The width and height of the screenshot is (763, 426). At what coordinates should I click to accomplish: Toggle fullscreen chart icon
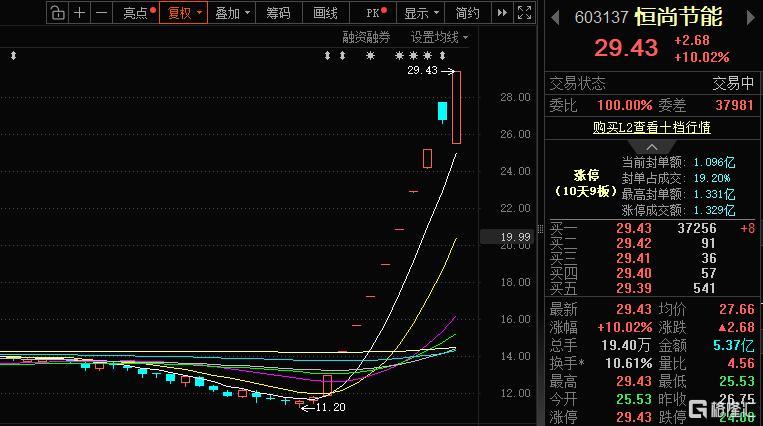[x=524, y=13]
